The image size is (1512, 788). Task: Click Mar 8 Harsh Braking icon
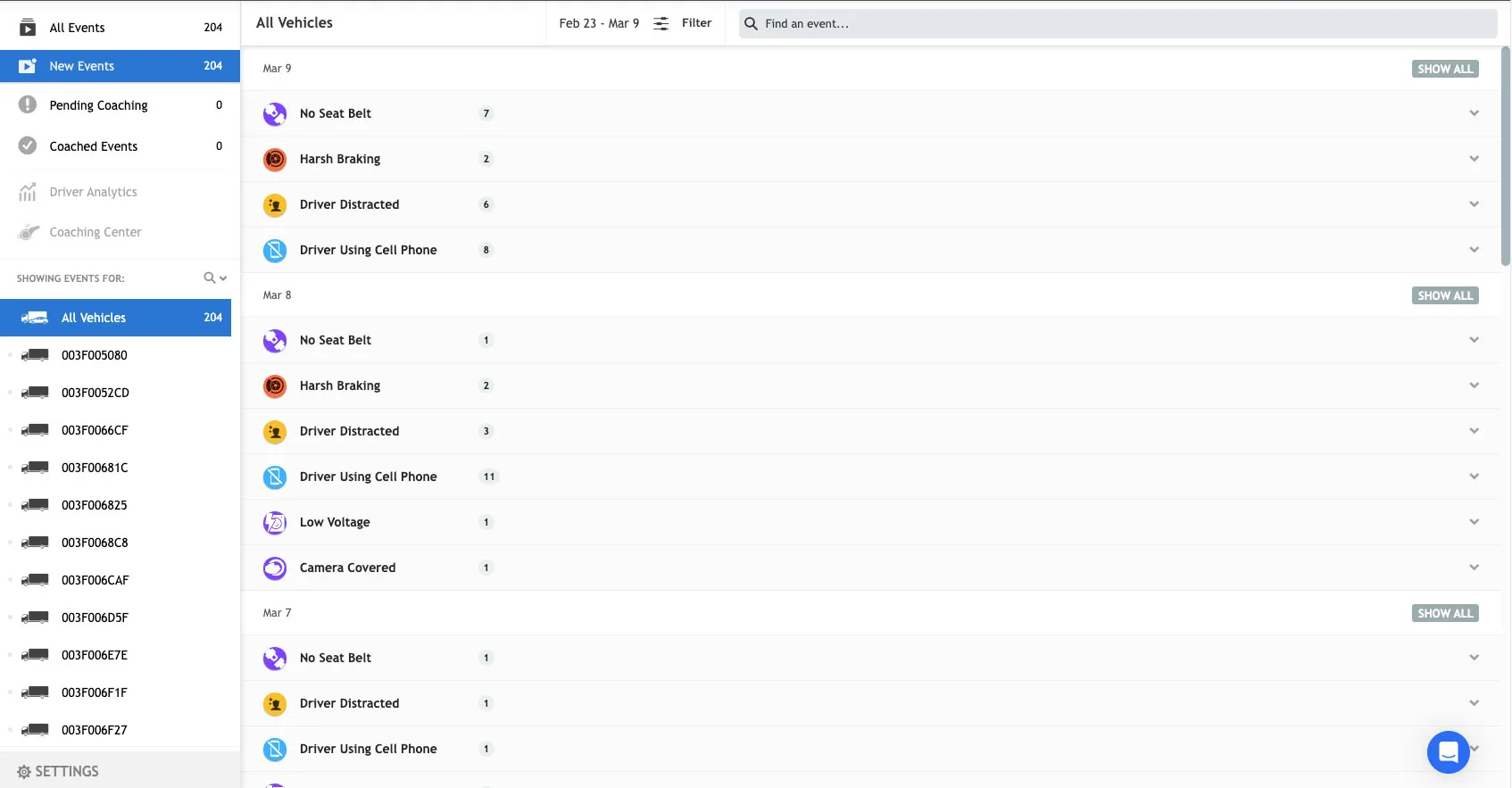pyautogui.click(x=275, y=386)
